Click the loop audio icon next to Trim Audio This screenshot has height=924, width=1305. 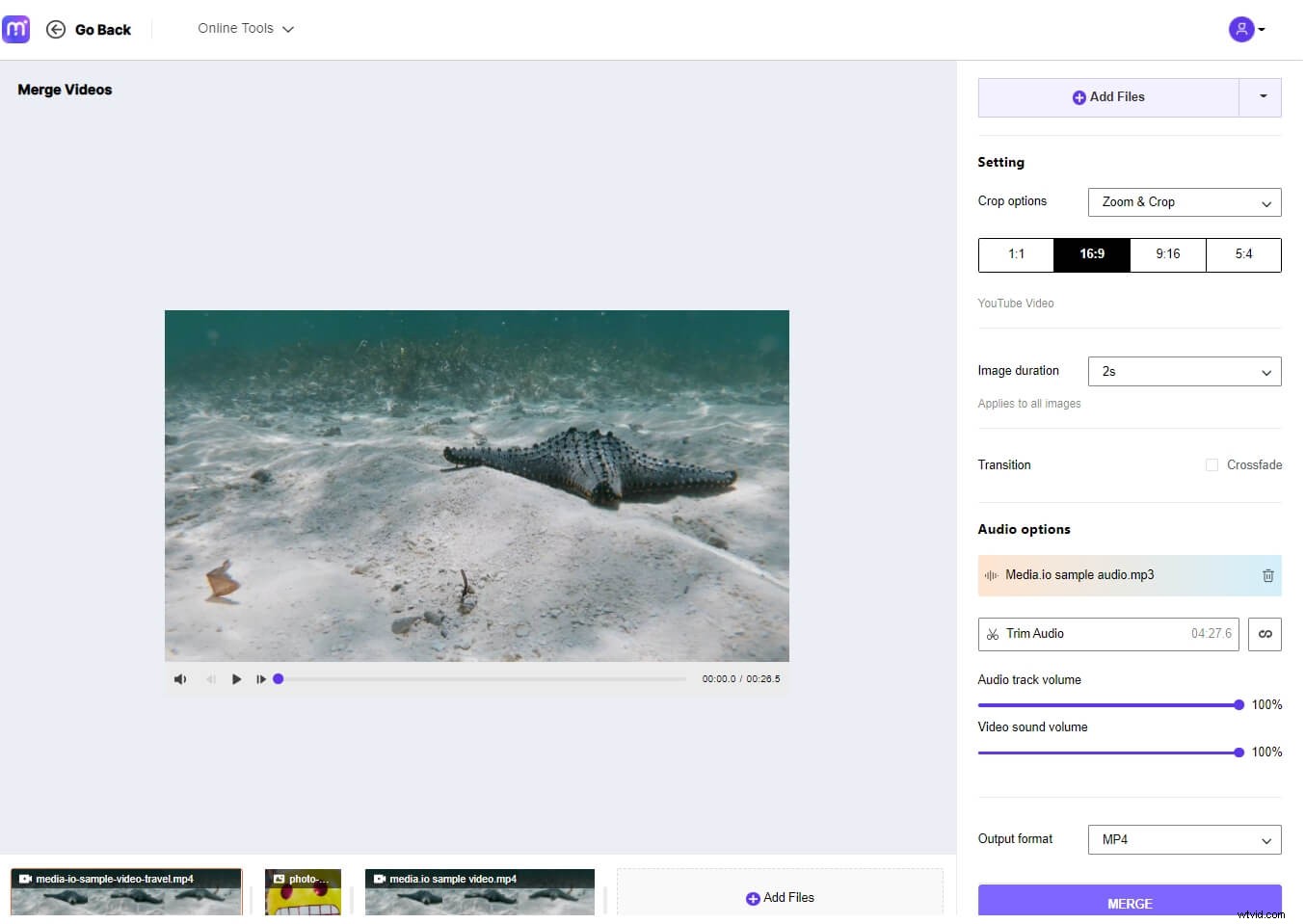click(1265, 634)
